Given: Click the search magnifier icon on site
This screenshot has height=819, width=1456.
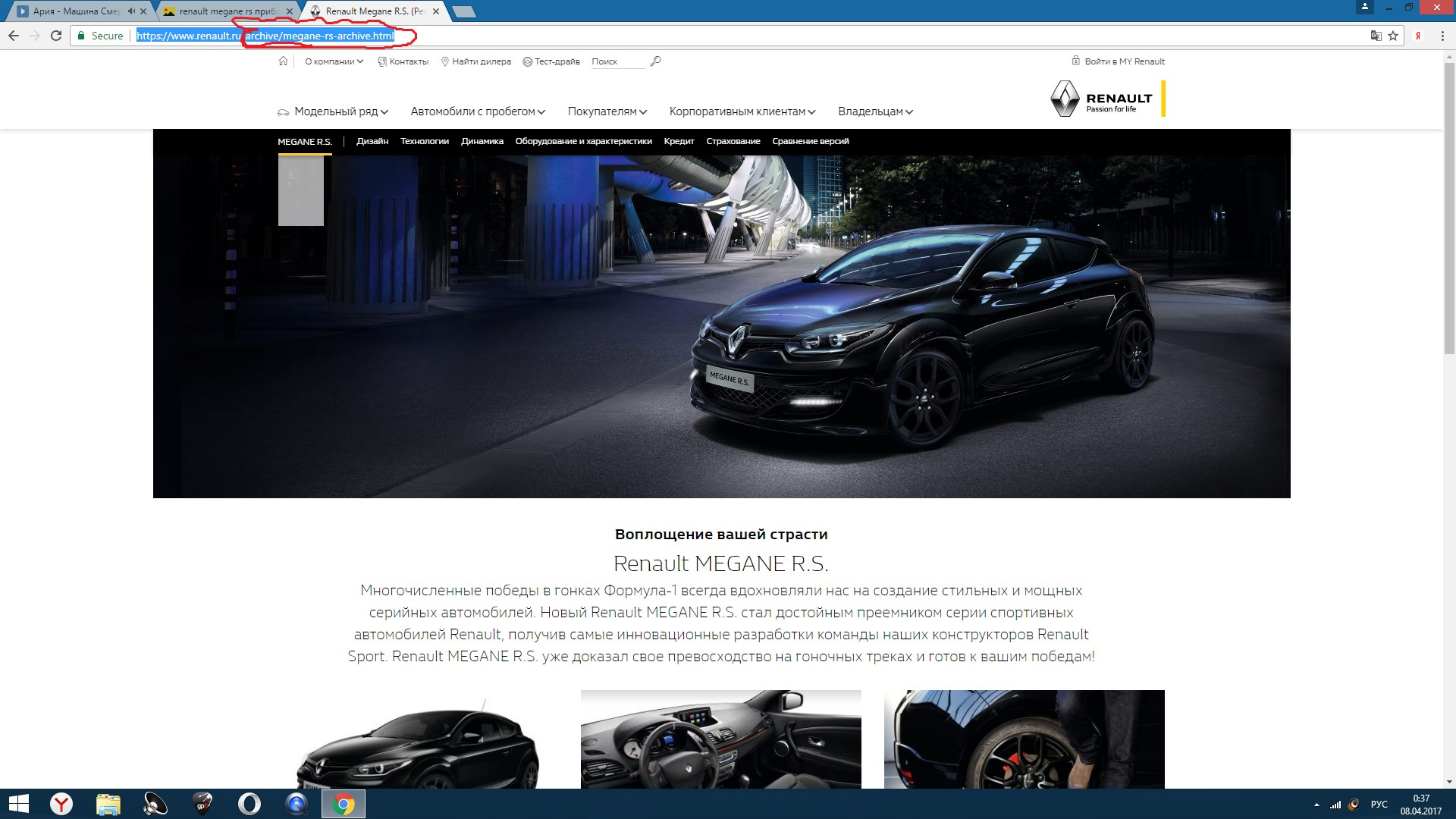Looking at the screenshot, I should click(x=656, y=61).
